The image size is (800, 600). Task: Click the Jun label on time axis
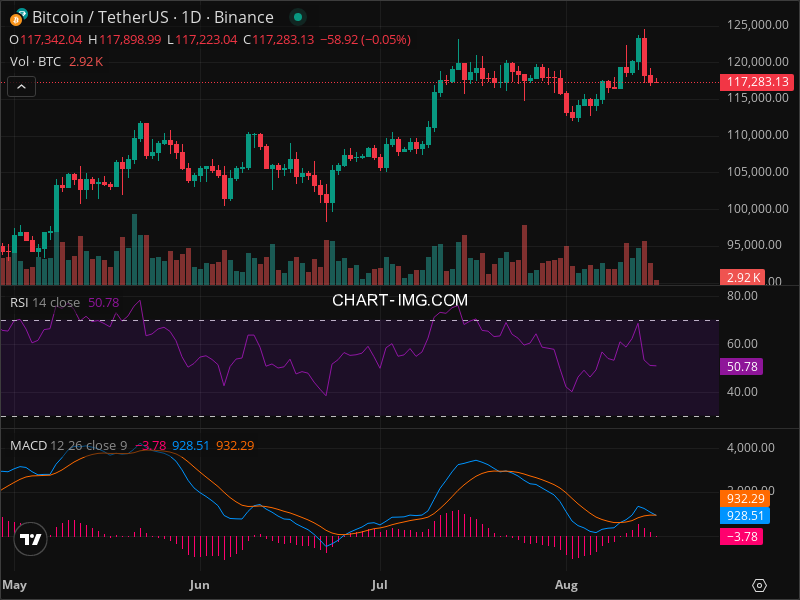point(199,585)
